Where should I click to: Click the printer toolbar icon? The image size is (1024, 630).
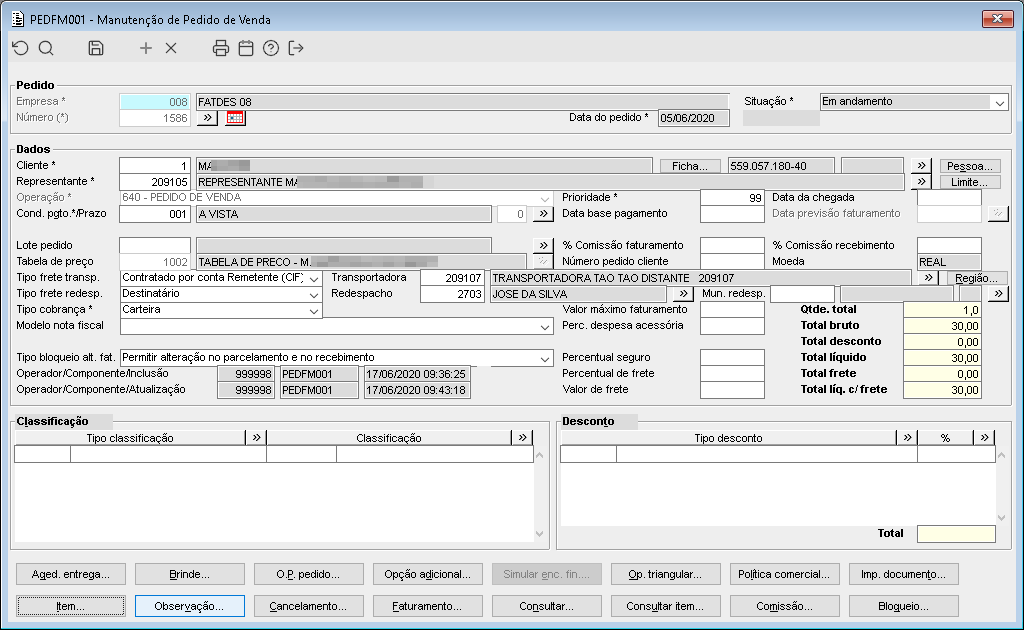pyautogui.click(x=221, y=48)
